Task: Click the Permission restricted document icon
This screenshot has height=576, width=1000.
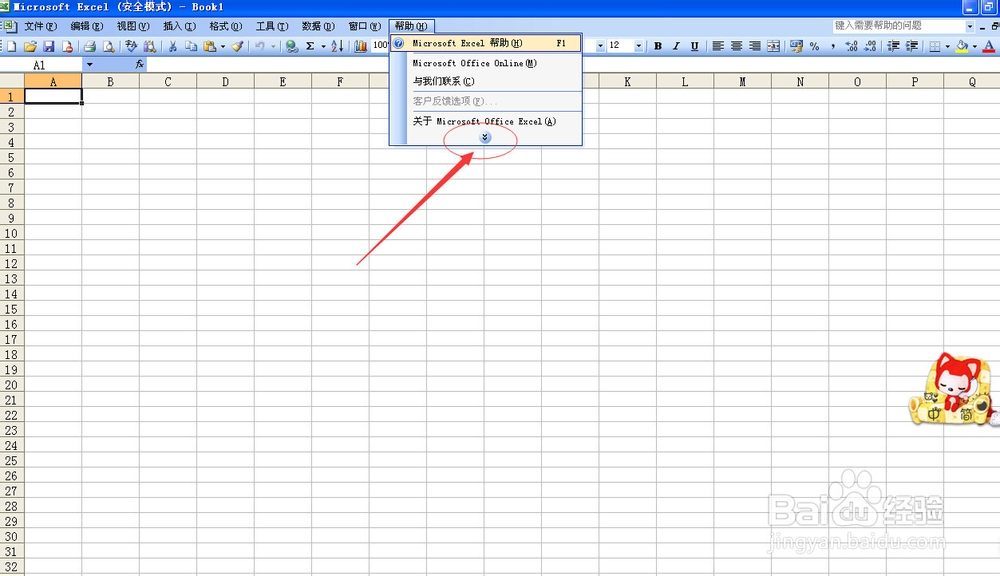Action: pos(67,46)
